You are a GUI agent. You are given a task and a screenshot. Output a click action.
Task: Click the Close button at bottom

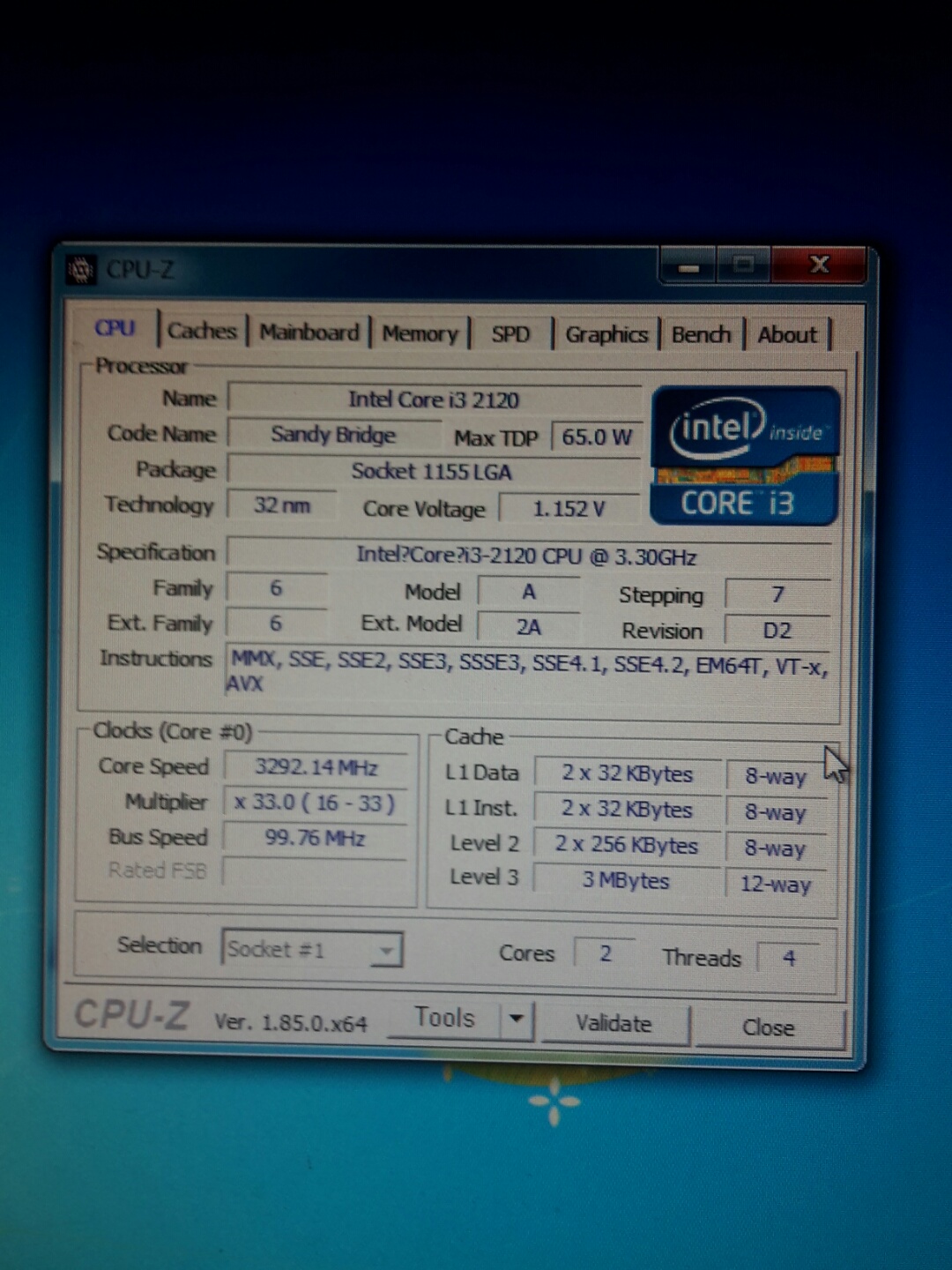click(x=769, y=1027)
